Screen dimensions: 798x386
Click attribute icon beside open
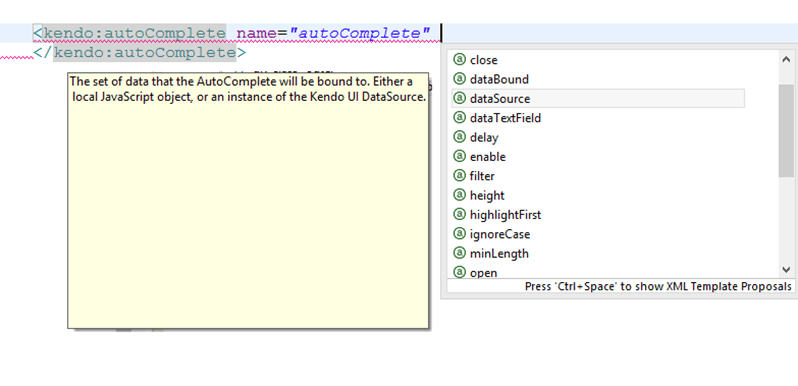click(x=460, y=272)
